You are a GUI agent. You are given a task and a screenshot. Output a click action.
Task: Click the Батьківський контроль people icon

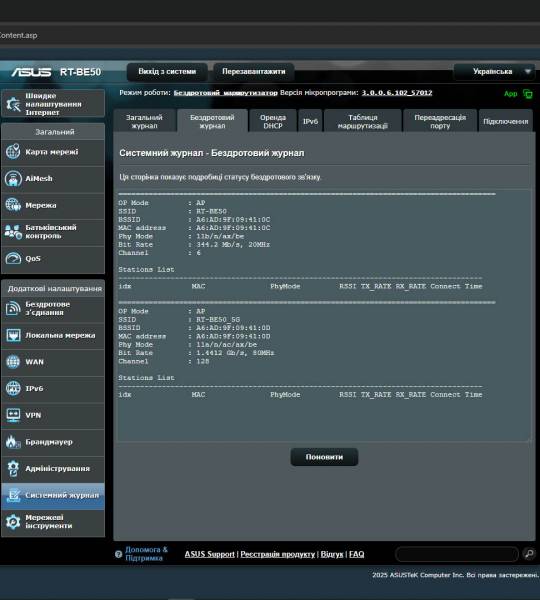[13, 232]
